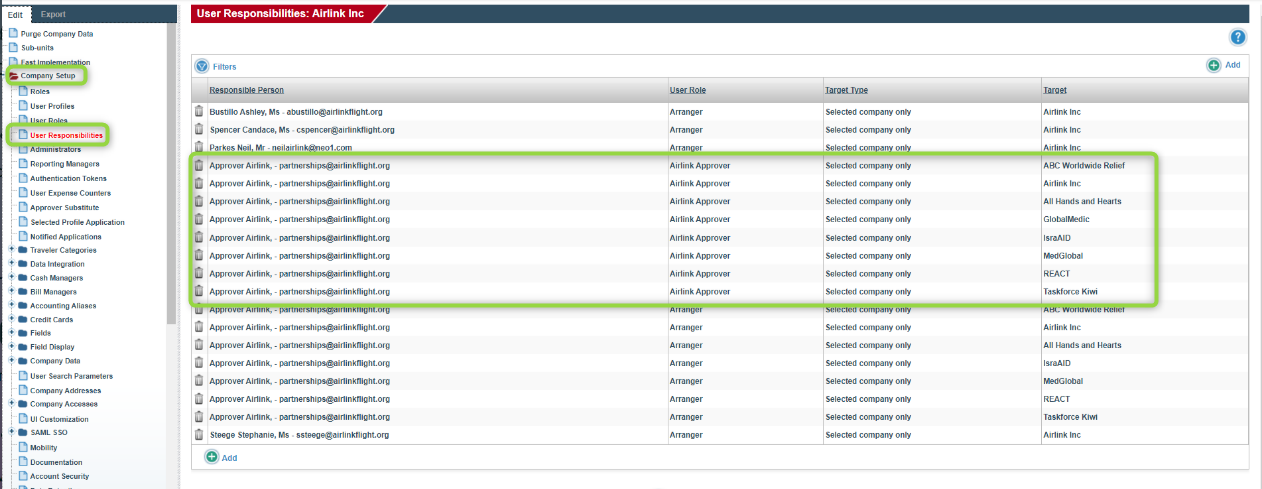Open Selected Profile Application page
The image size is (1262, 489).
tap(77, 222)
